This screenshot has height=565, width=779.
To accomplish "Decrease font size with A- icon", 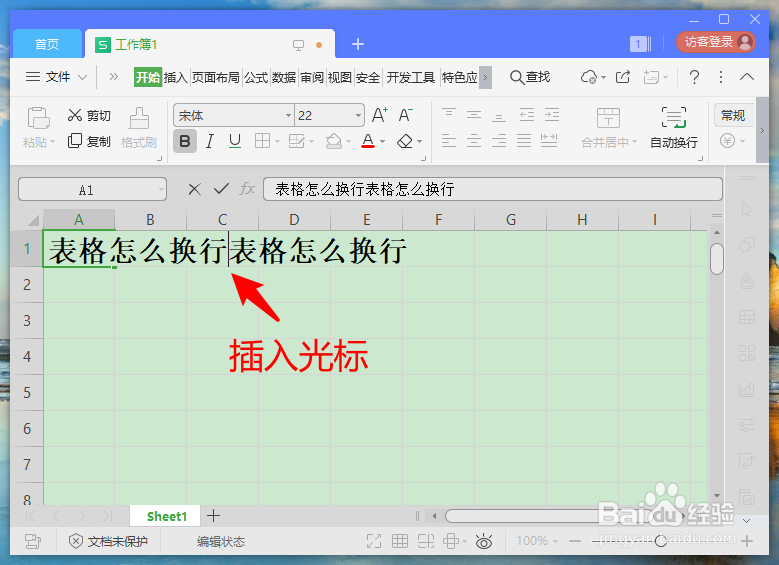I will pyautogui.click(x=405, y=115).
